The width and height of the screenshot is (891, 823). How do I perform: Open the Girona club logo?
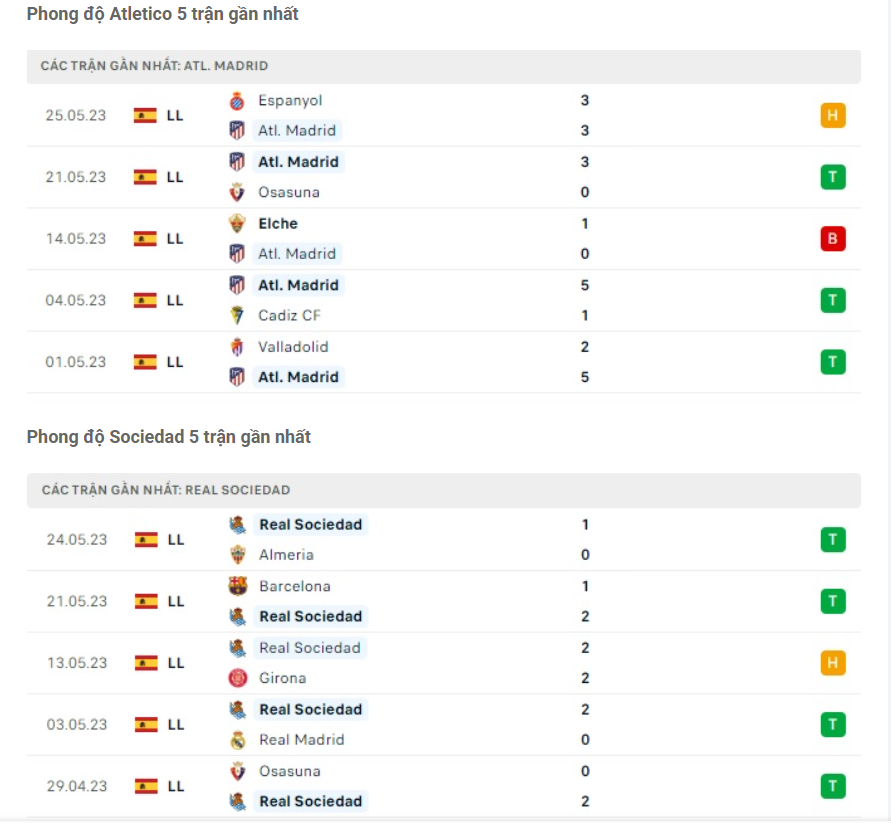point(237,678)
